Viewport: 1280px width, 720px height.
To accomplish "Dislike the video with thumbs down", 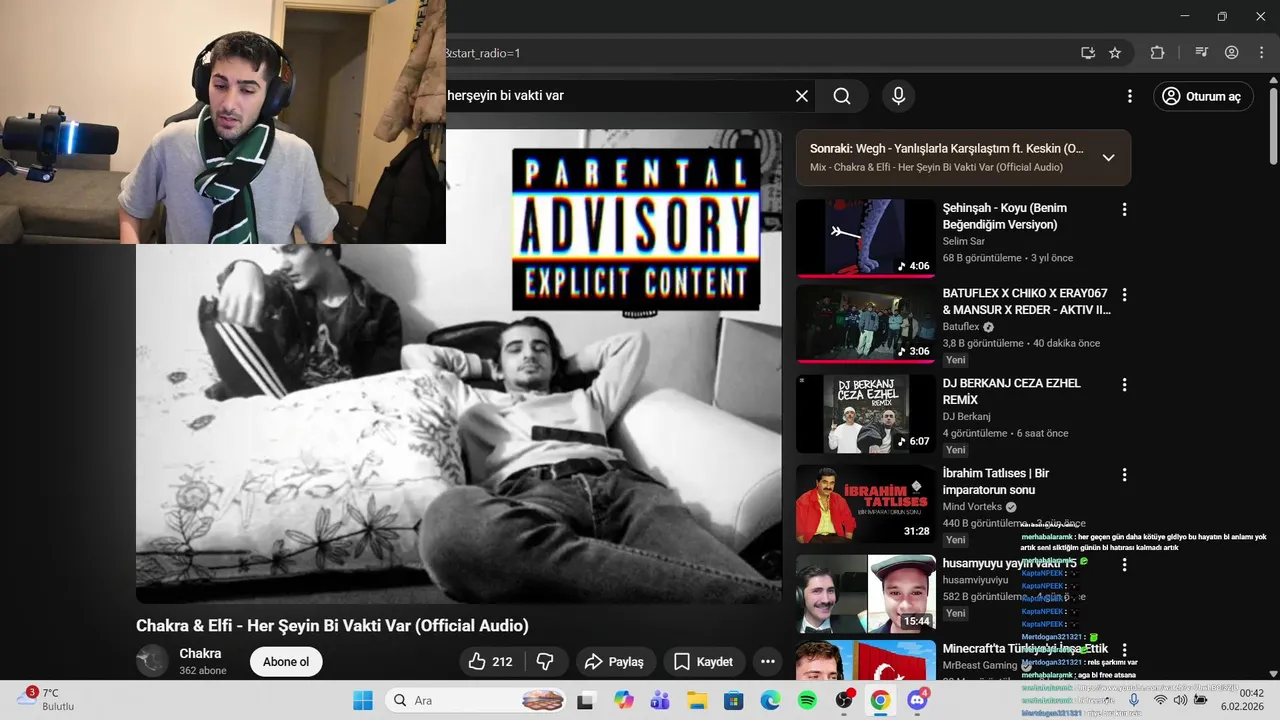I will pos(546,662).
